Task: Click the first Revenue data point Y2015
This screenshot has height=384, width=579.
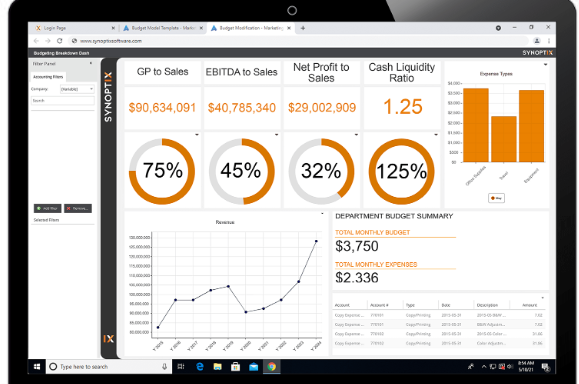Action: 158,328
